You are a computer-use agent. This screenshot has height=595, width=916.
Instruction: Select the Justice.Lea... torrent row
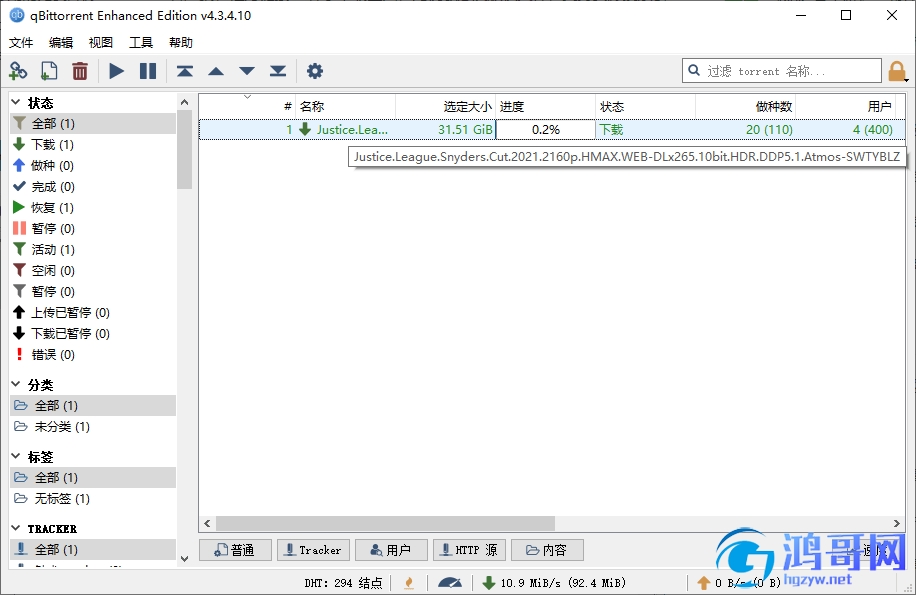click(x=552, y=130)
